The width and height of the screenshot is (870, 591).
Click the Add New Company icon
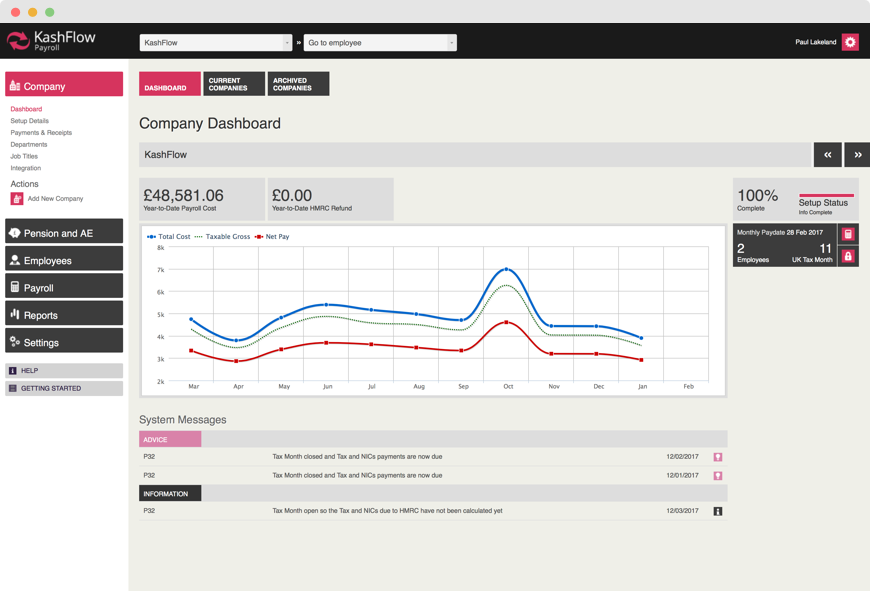[x=16, y=199]
